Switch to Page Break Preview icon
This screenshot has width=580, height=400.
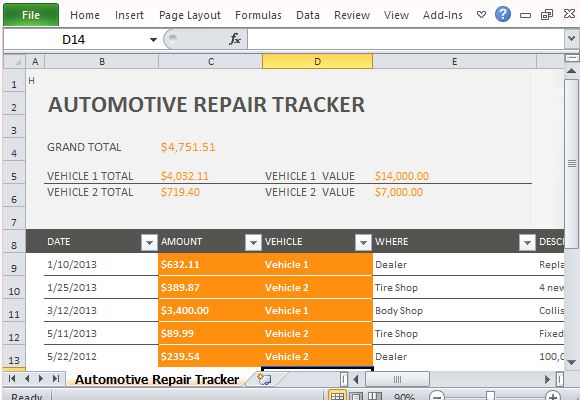point(374,396)
